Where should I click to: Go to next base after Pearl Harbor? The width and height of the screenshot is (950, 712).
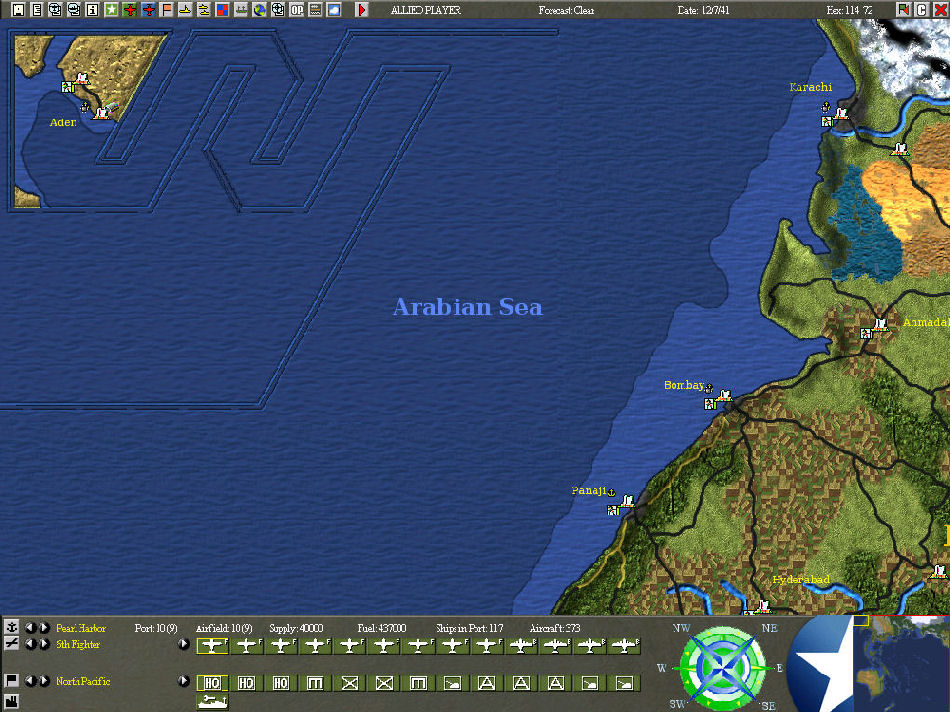click(x=44, y=628)
